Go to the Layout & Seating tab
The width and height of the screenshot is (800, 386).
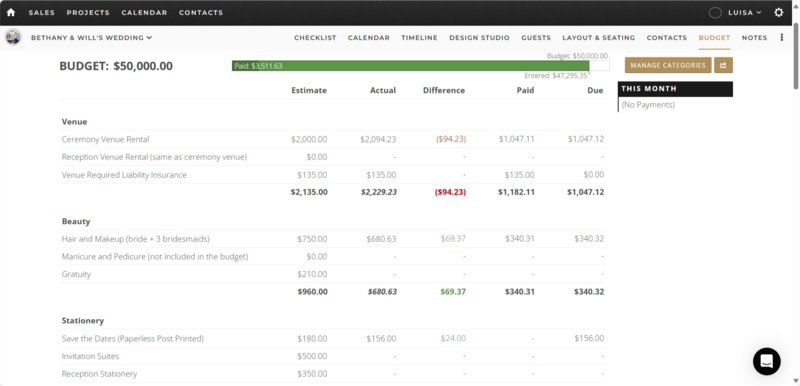[598, 38]
